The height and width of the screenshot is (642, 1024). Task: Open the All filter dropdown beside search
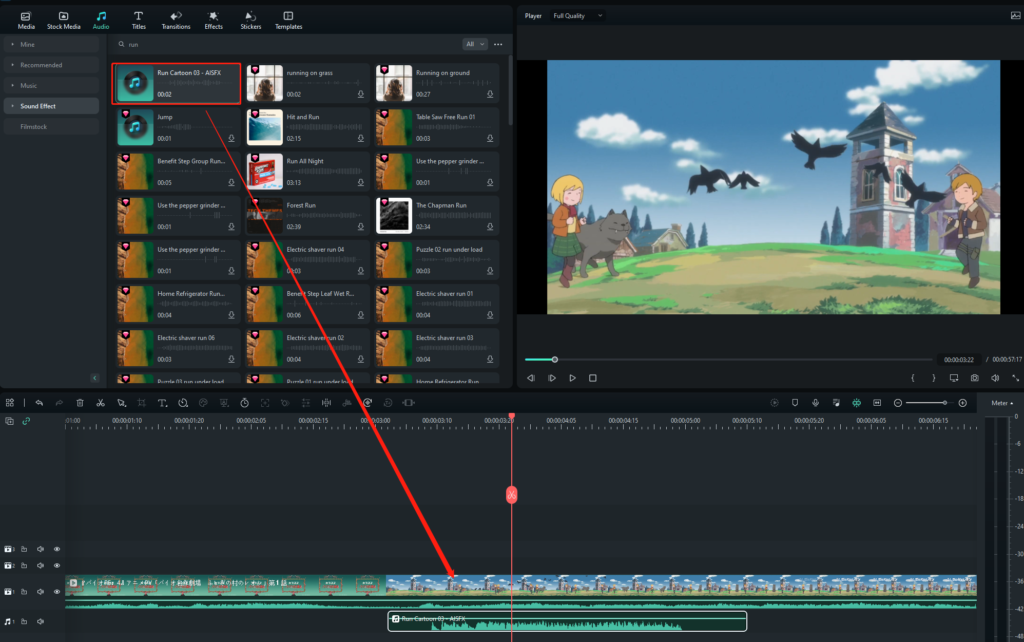[x=476, y=44]
